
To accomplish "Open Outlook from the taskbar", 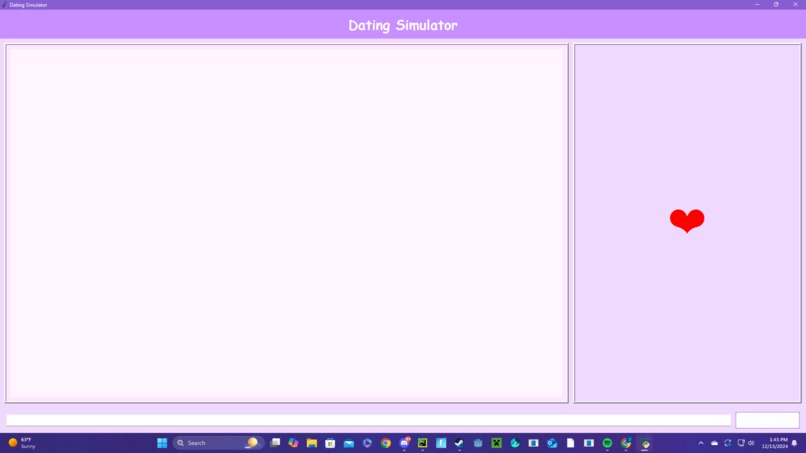I will tap(552, 443).
